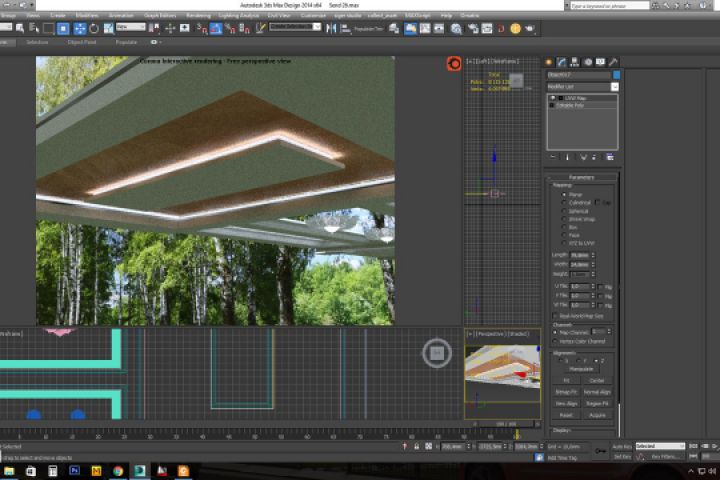Viewport: 720px width, 480px height.
Task: Collapse the Parameters rollout
Action: click(x=580, y=177)
